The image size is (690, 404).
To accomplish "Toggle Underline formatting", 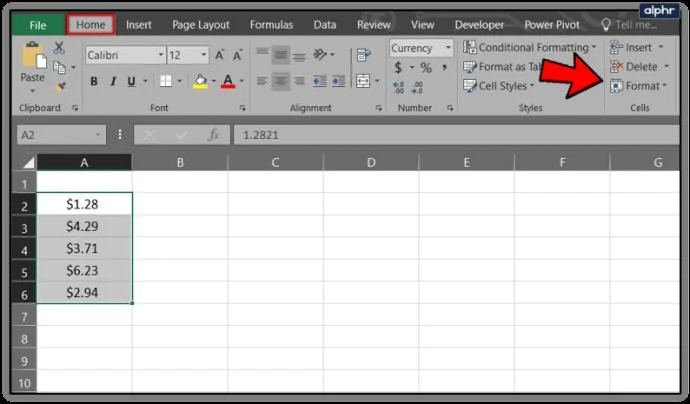I will [x=131, y=81].
